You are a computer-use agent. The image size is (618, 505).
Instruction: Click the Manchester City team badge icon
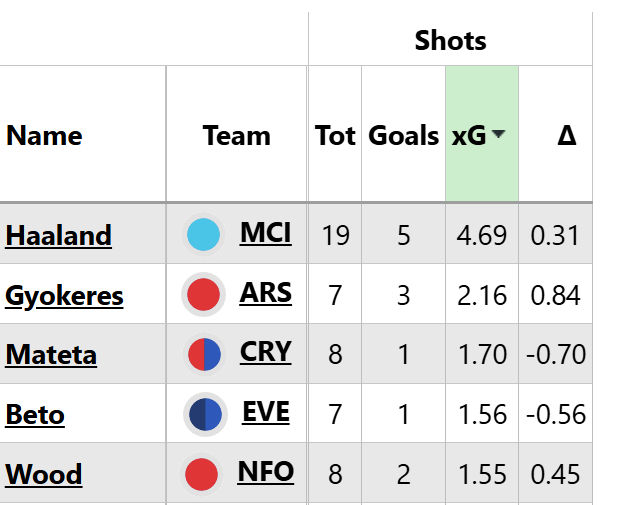tap(203, 235)
